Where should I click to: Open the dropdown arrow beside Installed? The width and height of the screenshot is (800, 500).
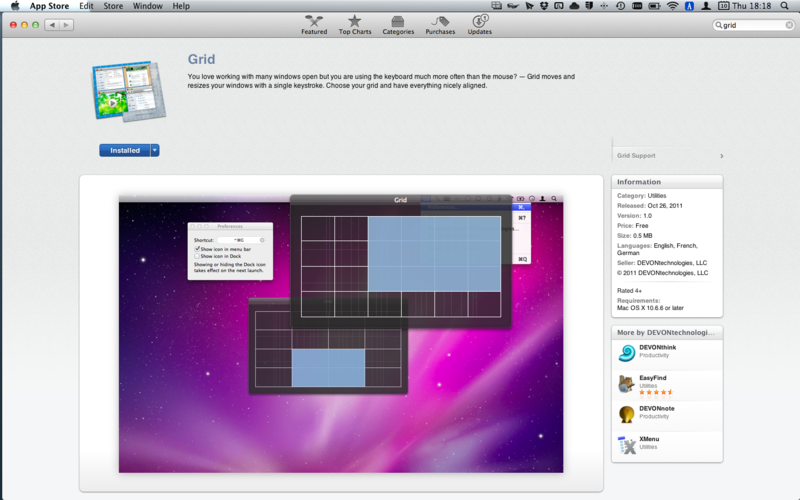click(x=155, y=151)
